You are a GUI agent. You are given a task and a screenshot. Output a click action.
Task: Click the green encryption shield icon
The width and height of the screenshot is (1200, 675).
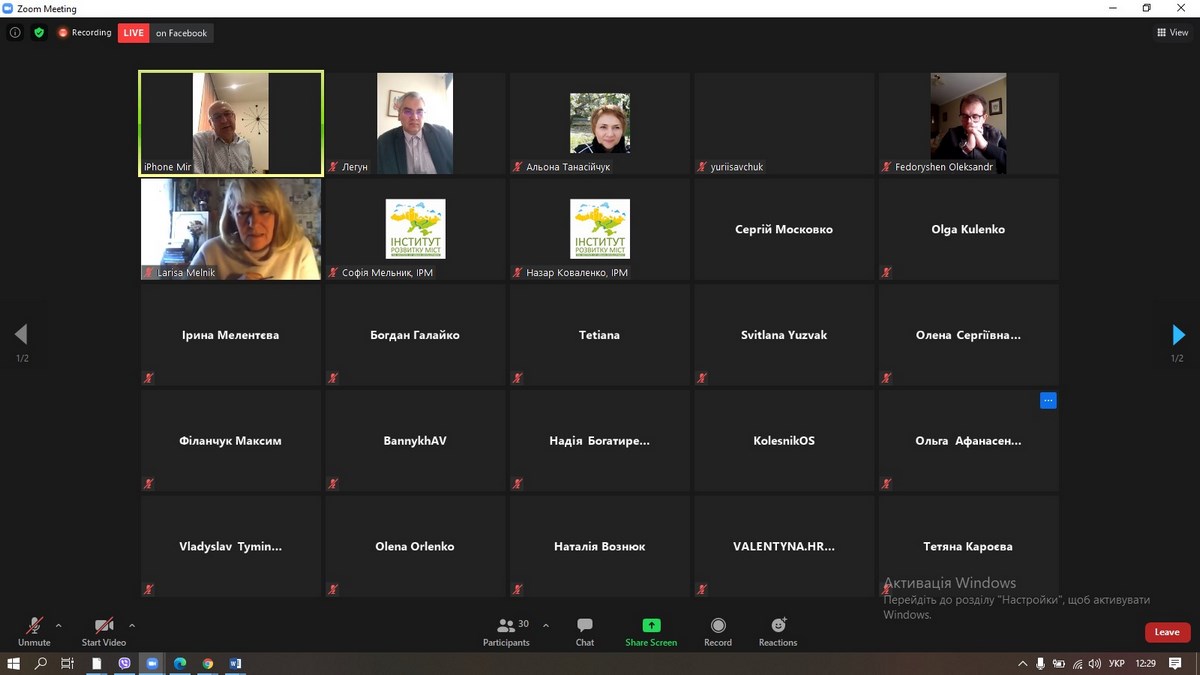click(x=39, y=33)
